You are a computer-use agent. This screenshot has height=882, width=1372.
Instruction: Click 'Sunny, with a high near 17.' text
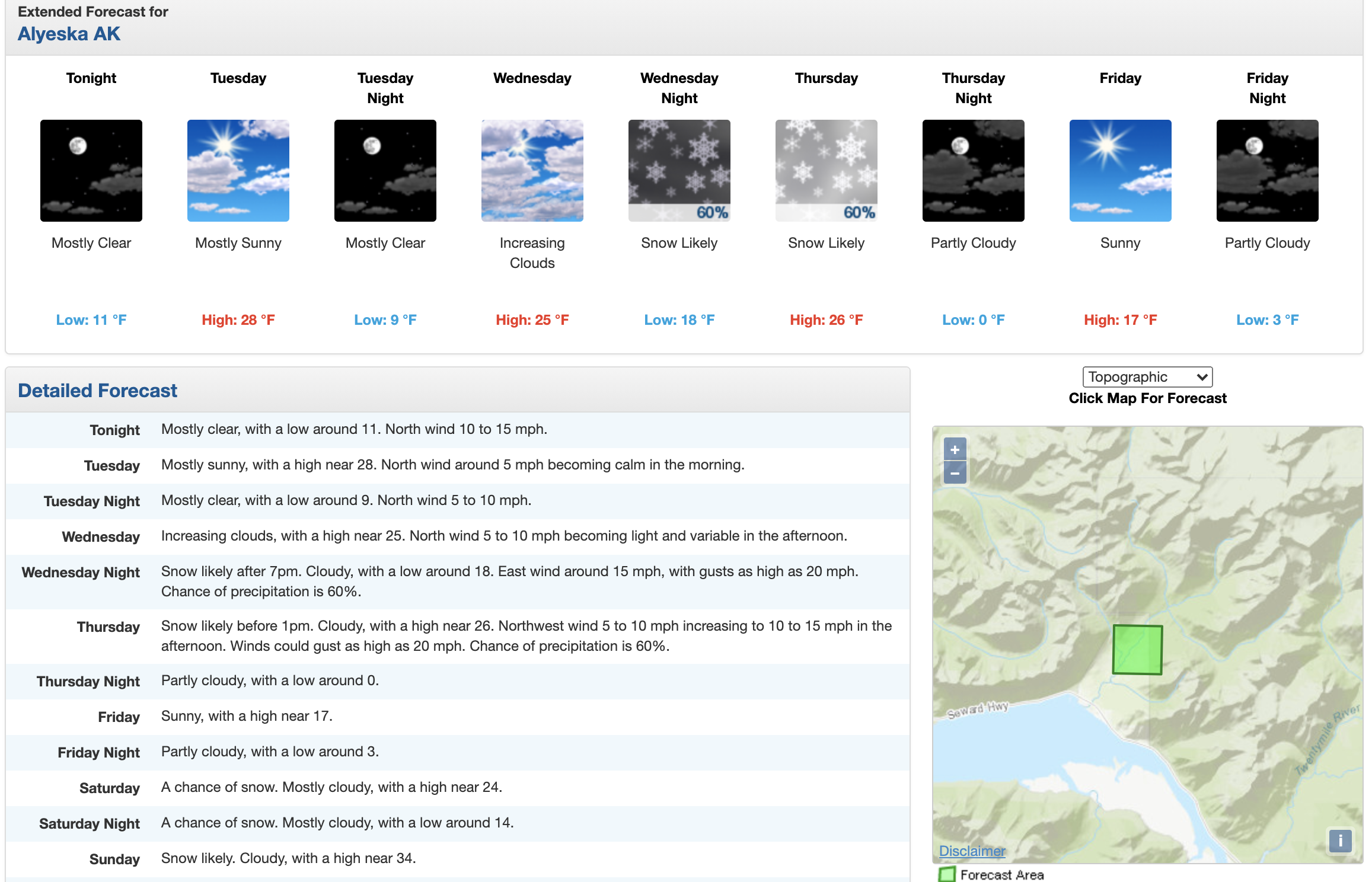pyautogui.click(x=247, y=716)
